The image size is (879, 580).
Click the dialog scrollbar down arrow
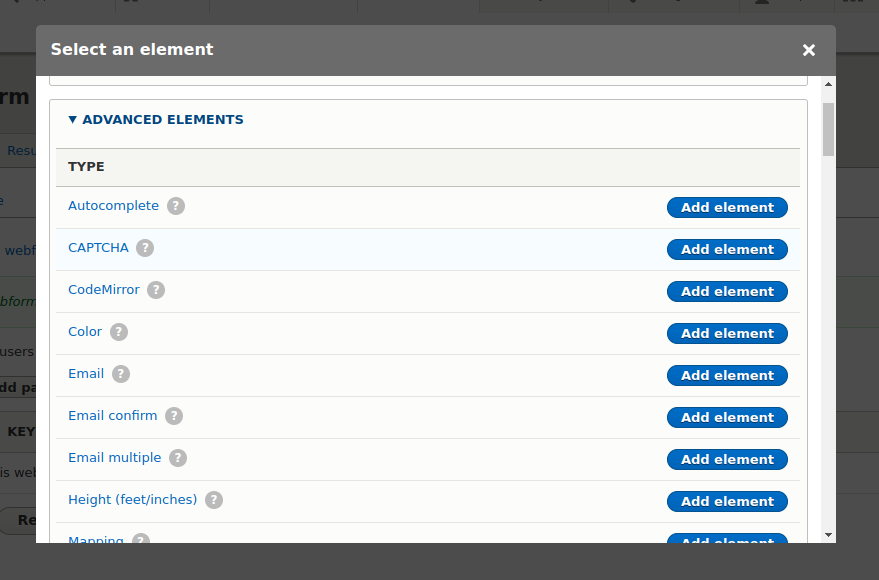829,535
